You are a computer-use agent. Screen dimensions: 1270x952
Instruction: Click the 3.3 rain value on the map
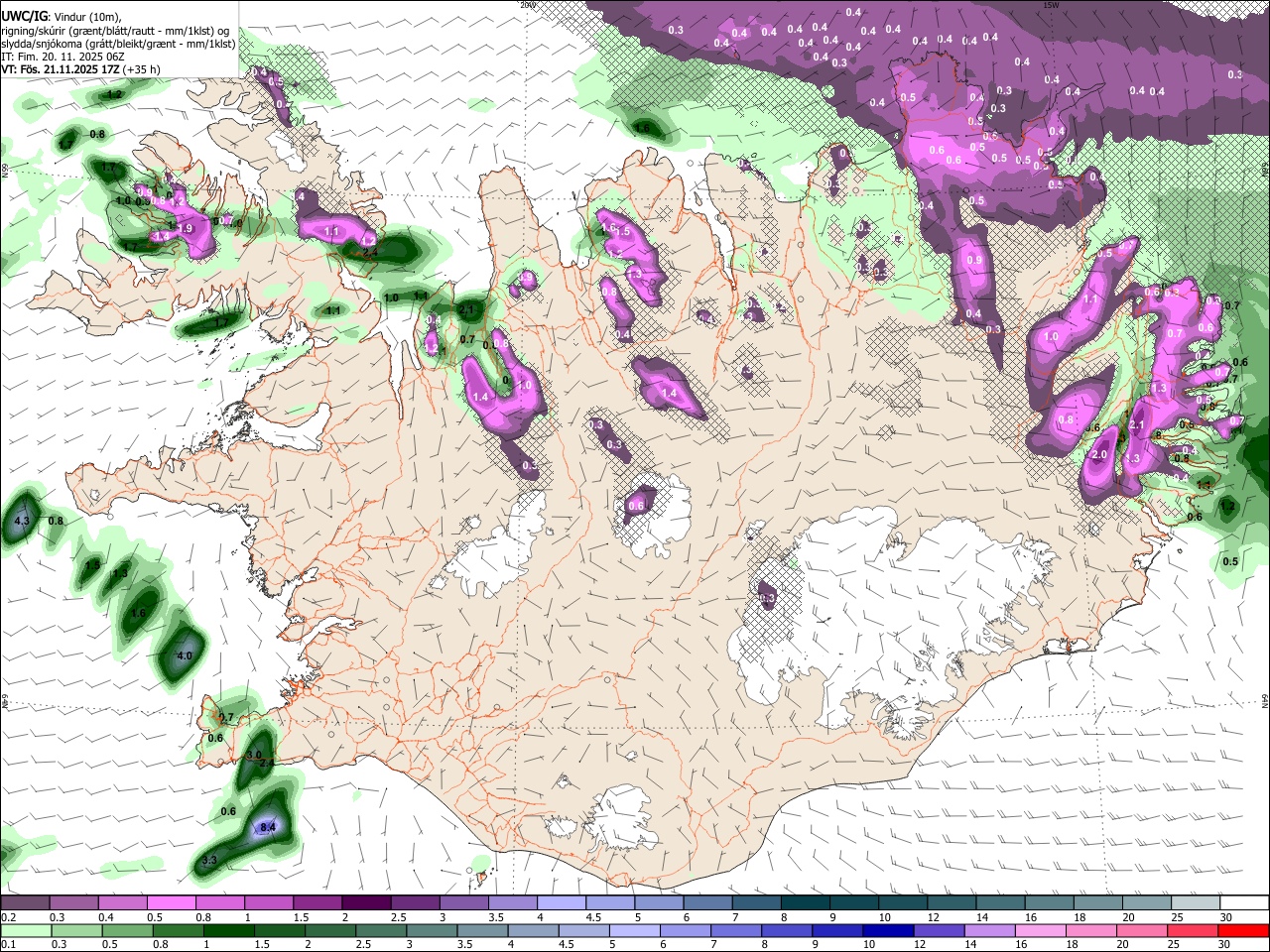(209, 861)
